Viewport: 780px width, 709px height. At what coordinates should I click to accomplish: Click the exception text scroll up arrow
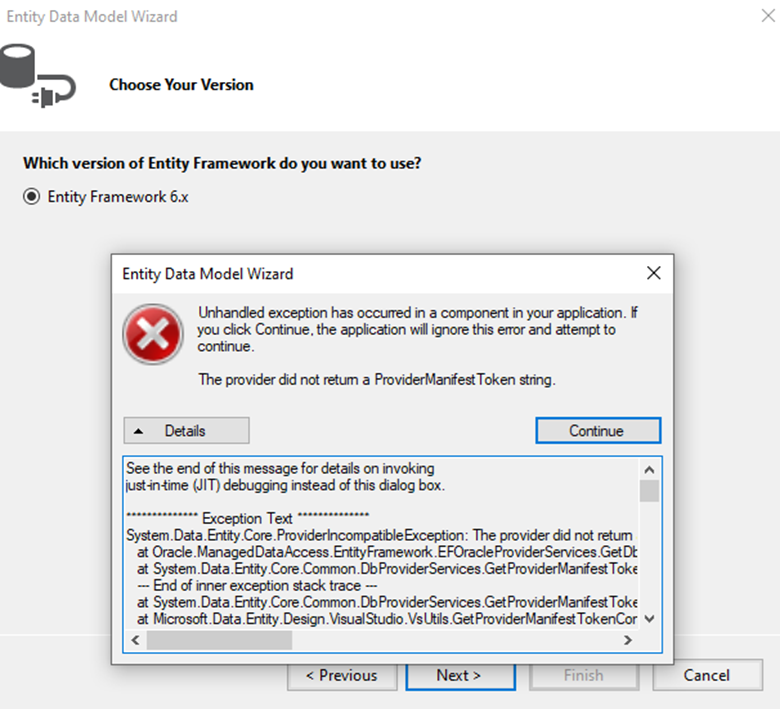click(x=649, y=468)
